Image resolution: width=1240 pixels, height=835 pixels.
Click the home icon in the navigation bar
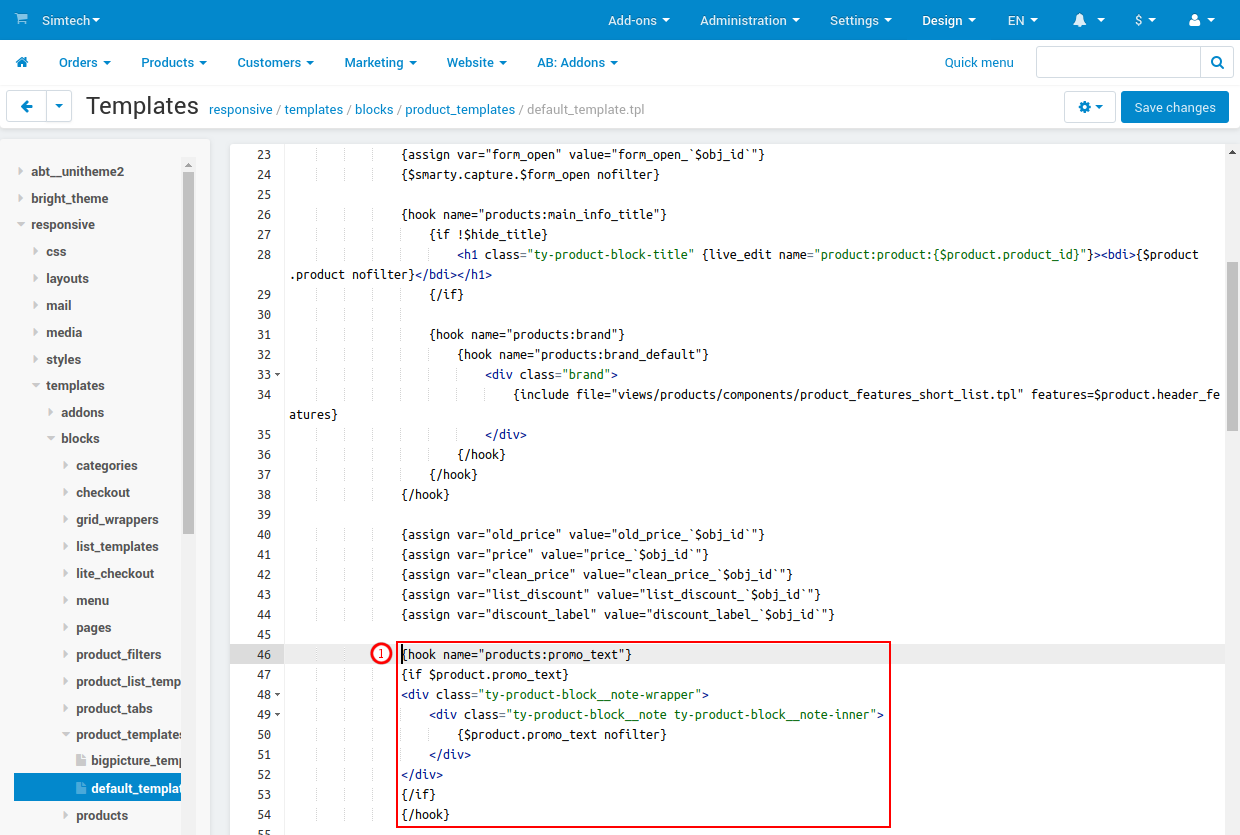pyautogui.click(x=21, y=62)
